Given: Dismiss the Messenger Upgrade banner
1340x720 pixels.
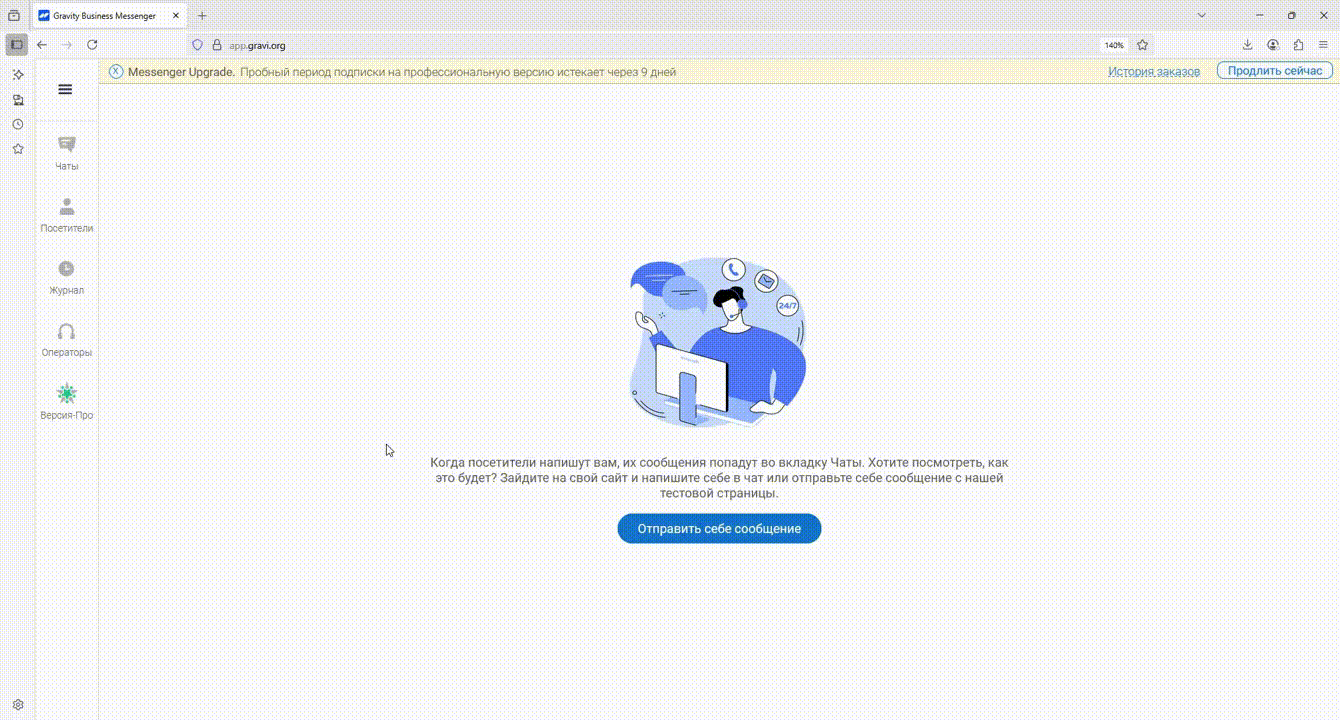Looking at the screenshot, I should pos(116,72).
